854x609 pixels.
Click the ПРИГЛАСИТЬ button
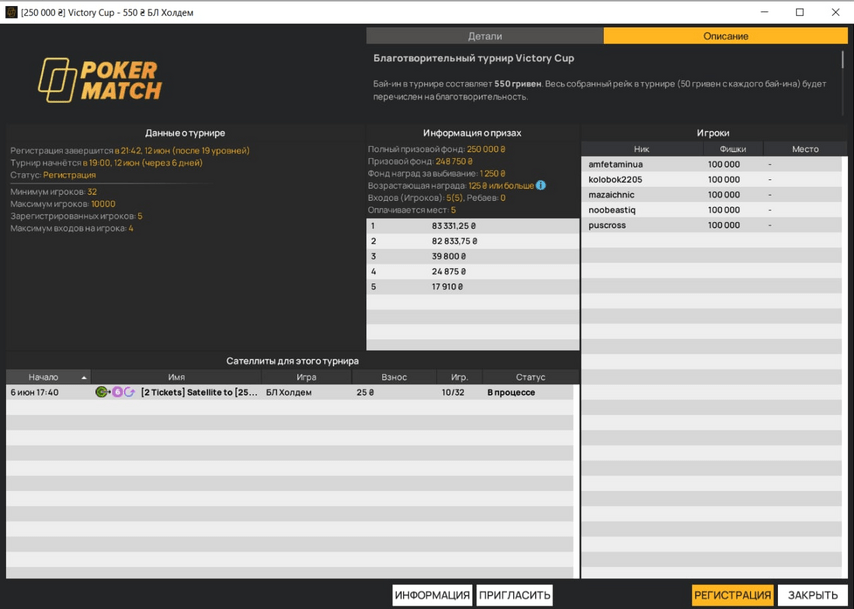[514, 595]
